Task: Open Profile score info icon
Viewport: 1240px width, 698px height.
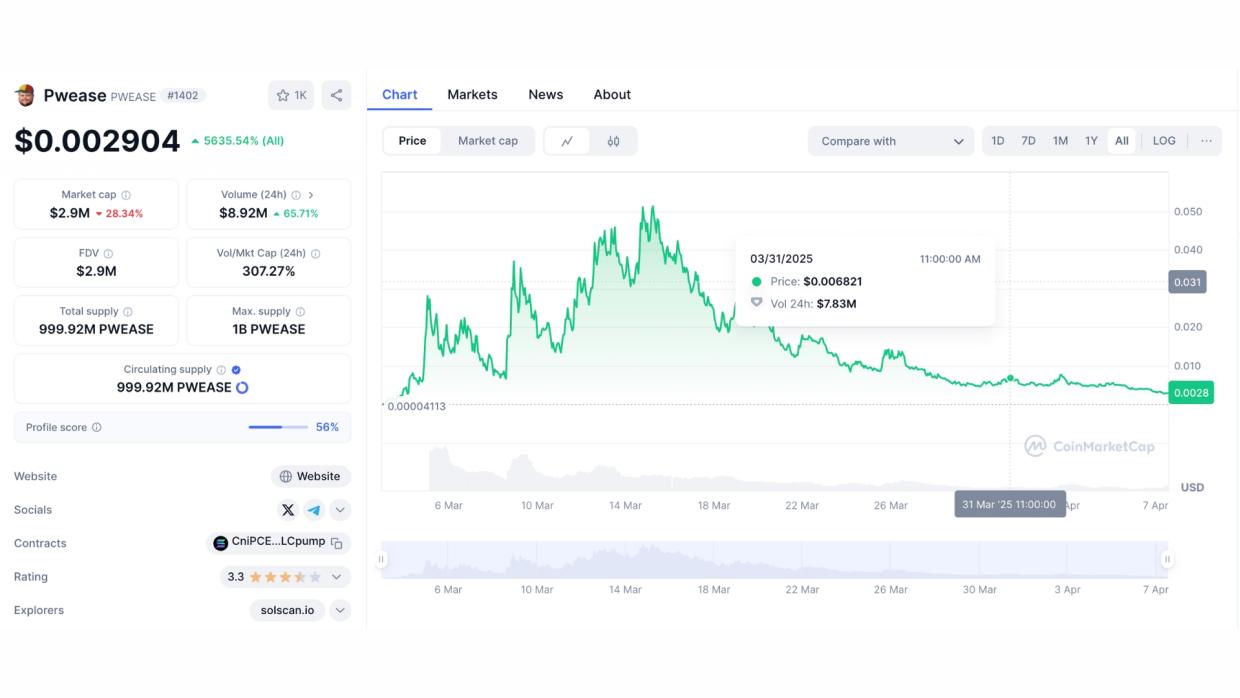Action: pyautogui.click(x=97, y=428)
